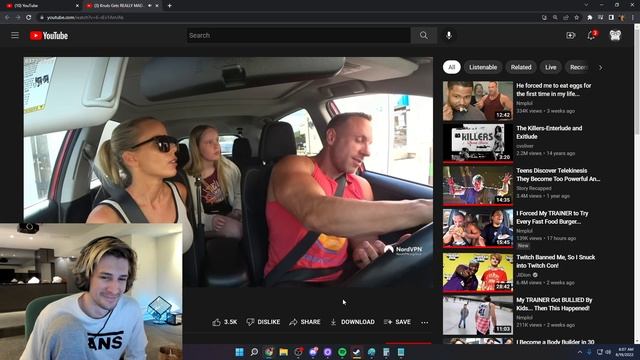
Task: Open The Killers Enterlude video thumbnail
Action: [x=478, y=143]
